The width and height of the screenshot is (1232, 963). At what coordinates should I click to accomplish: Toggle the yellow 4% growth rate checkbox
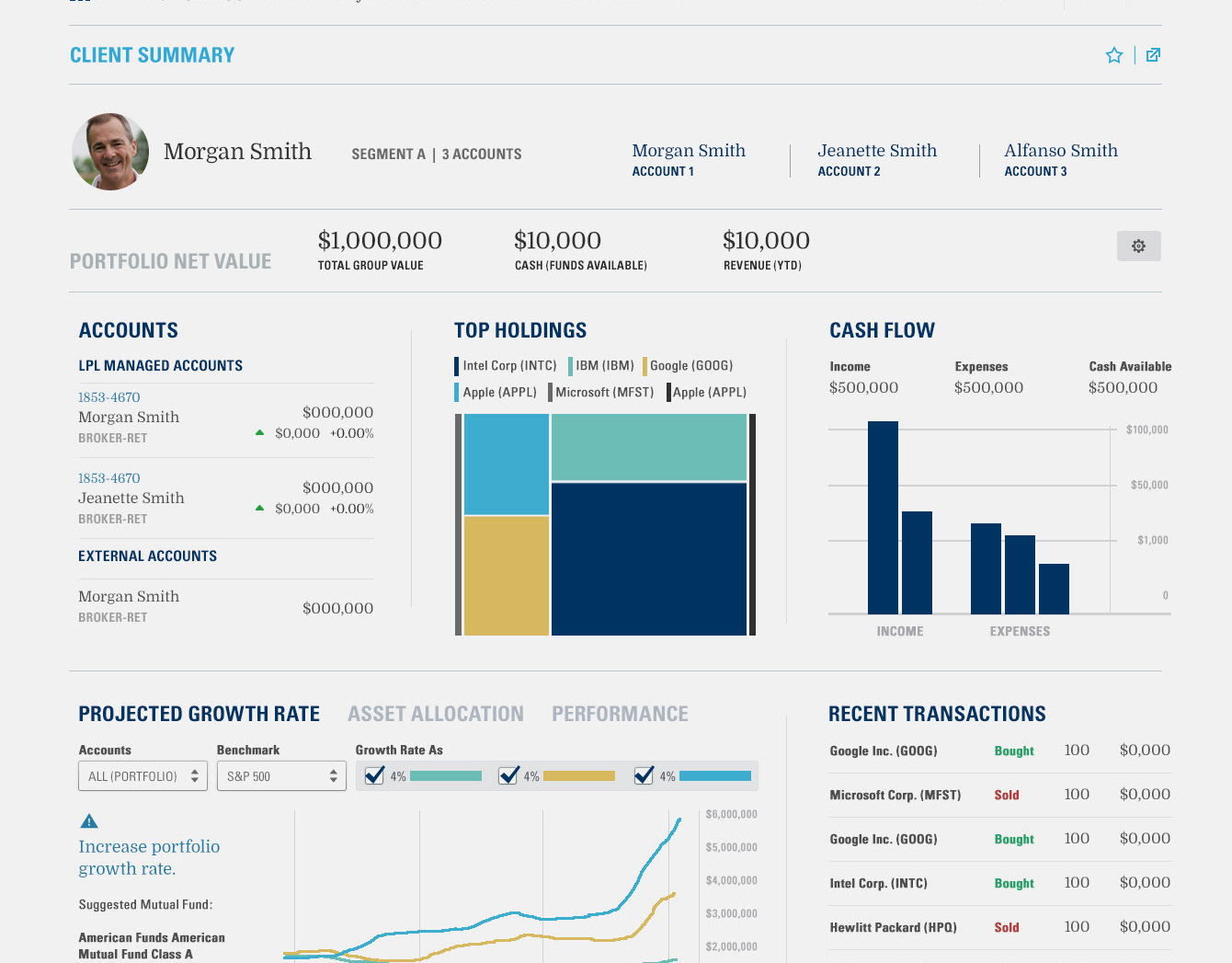tap(508, 775)
